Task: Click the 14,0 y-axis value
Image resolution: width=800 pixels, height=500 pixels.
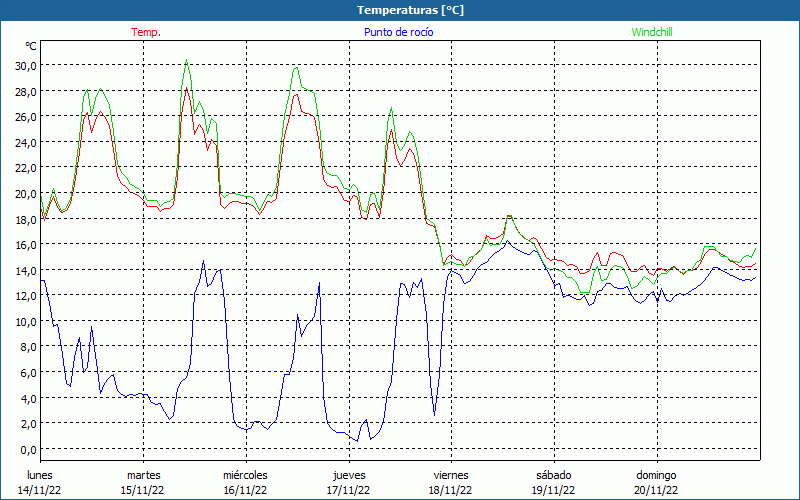Action: (x=26, y=270)
